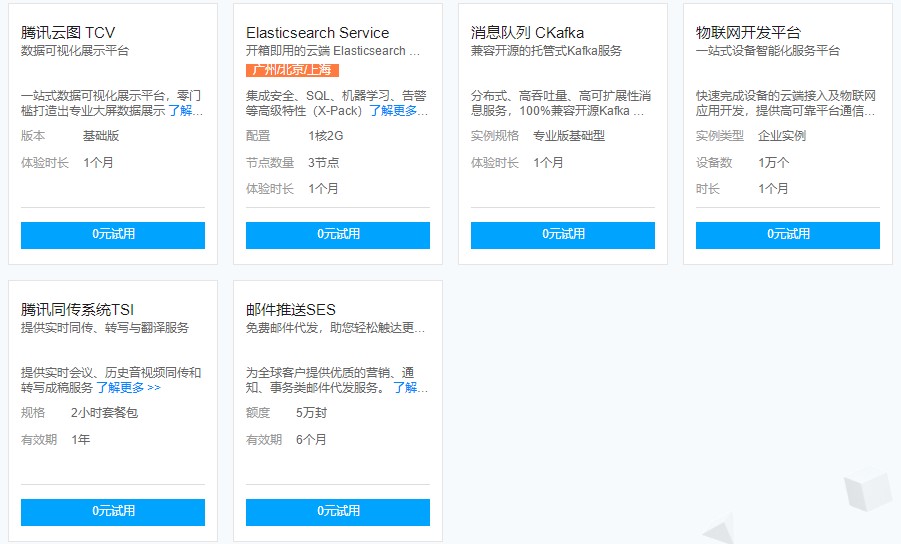Select the 物联网开发平台 title
The image size is (901, 544).
click(748, 33)
